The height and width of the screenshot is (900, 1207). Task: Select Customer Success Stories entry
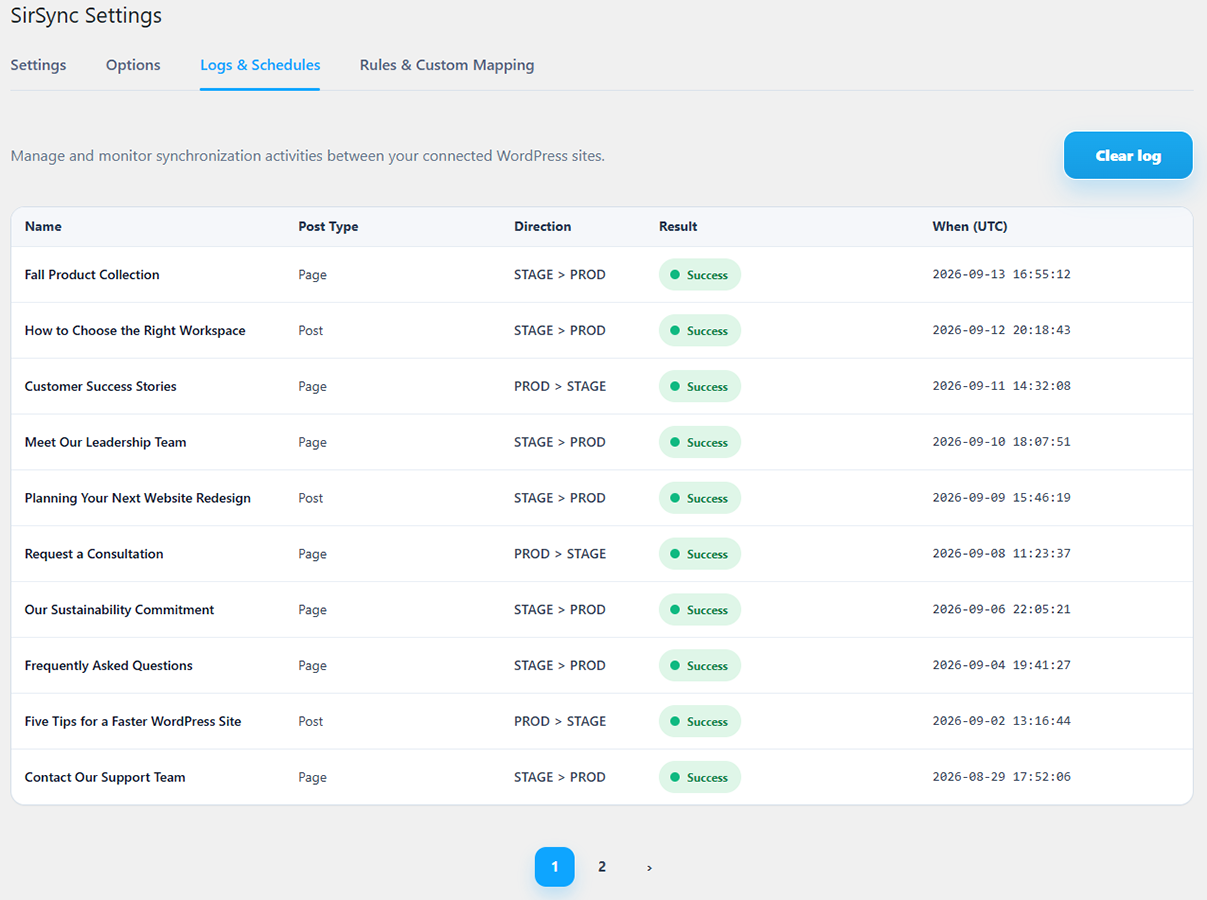(x=101, y=387)
